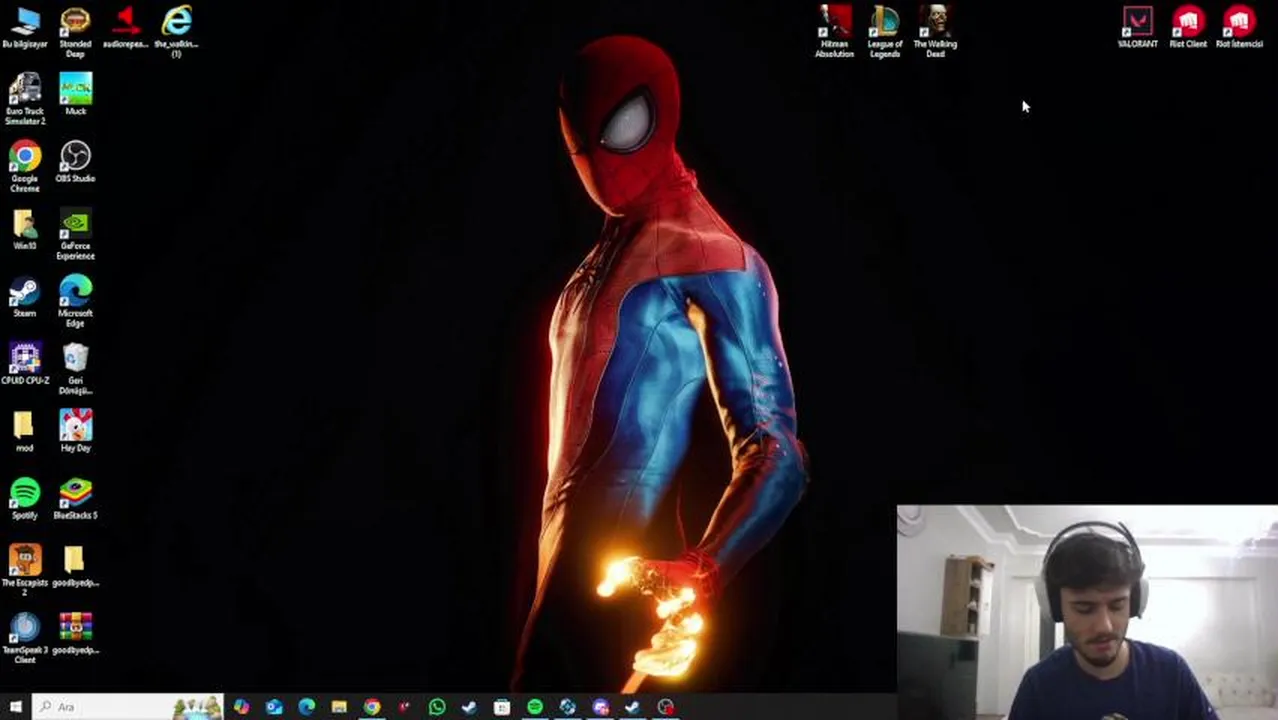This screenshot has width=1278, height=720.
Task: Open Google Chrome desktop shortcut
Action: point(25,166)
